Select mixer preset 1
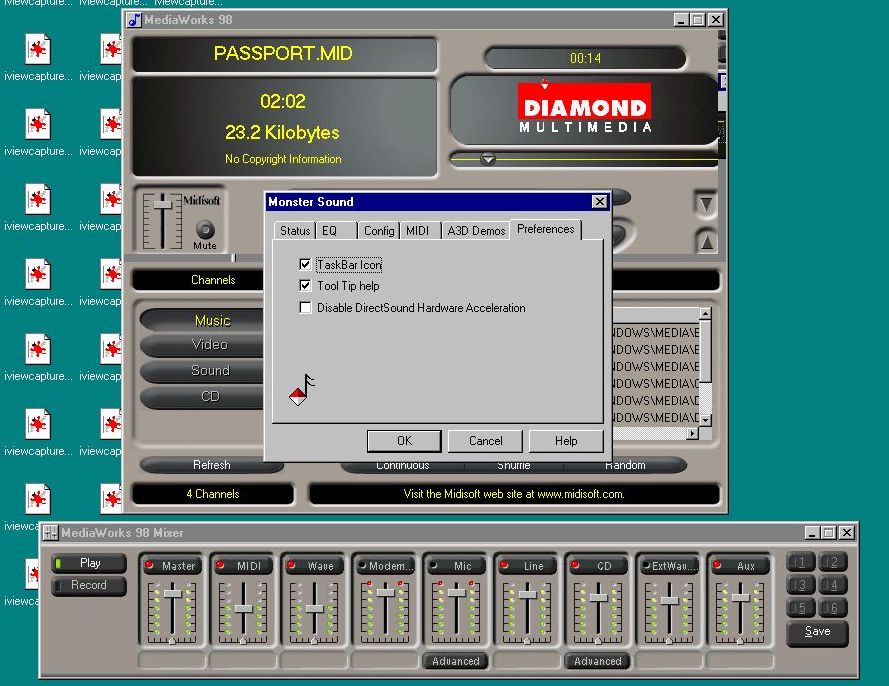889x686 pixels. (x=801, y=562)
